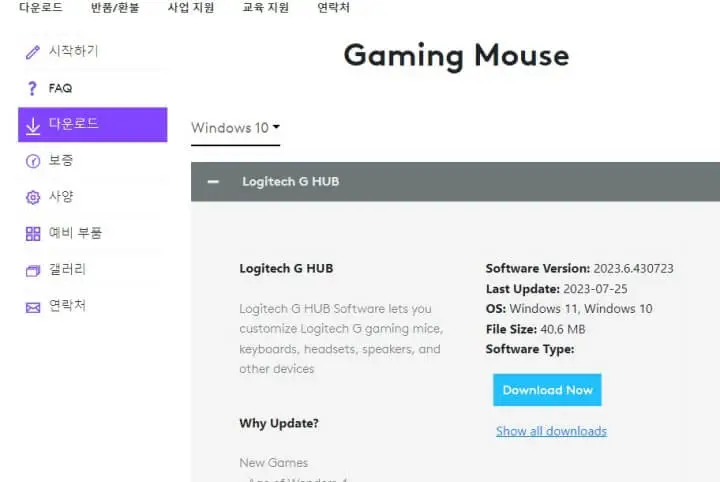The image size is (720, 482).
Task: Open 반품/환불 in the top navigation
Action: click(115, 7)
